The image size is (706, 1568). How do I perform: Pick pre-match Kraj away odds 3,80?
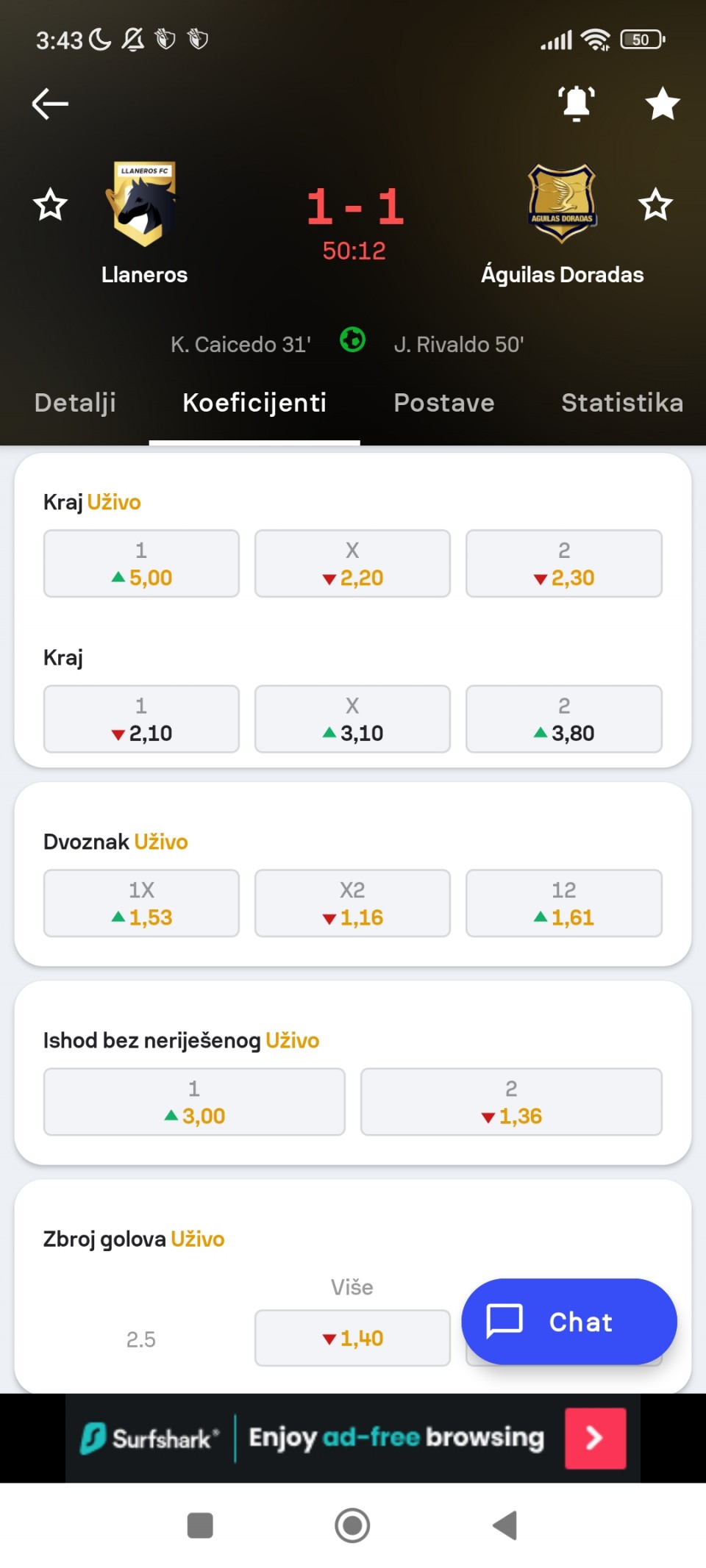coord(563,719)
